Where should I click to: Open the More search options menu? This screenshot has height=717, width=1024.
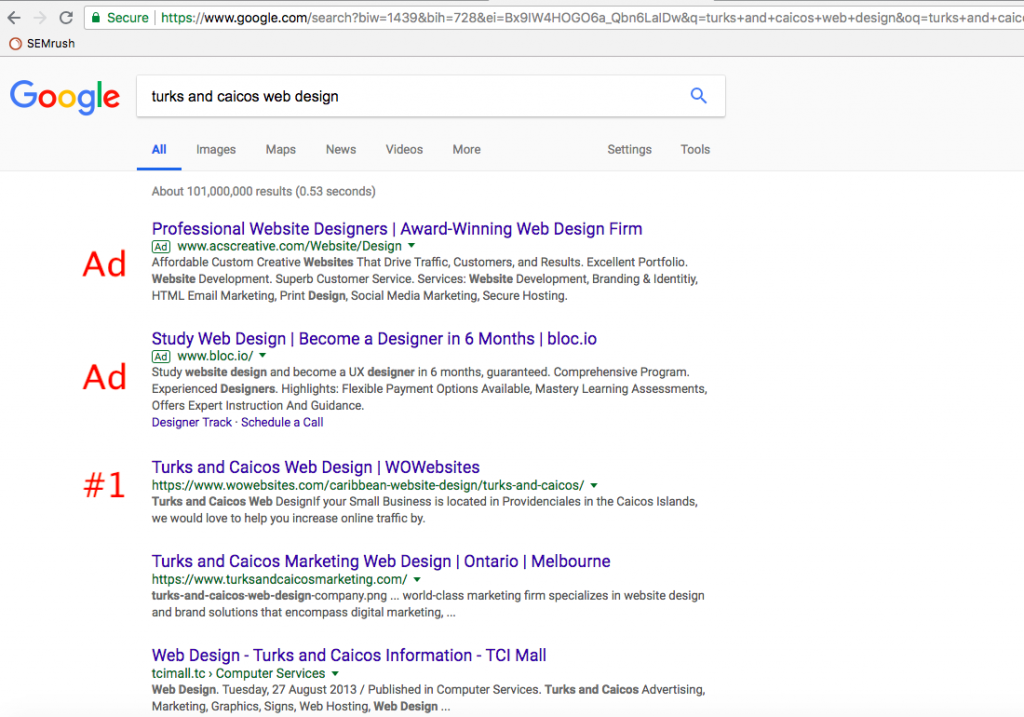coord(466,150)
